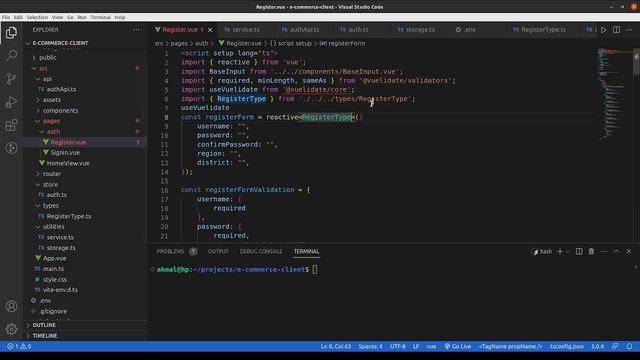Open the Manage gear icon
This screenshot has height=360, width=640.
coord(11,329)
